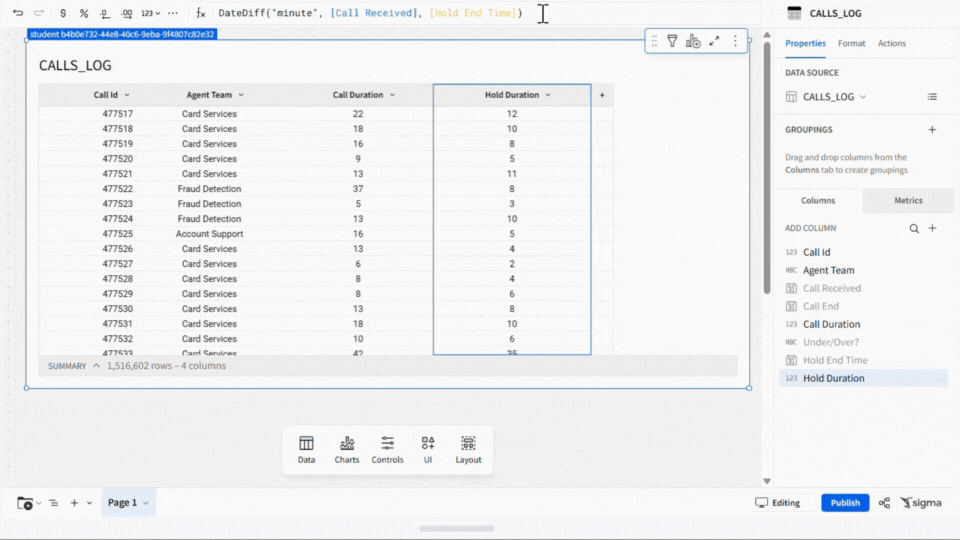The height and width of the screenshot is (540, 960).
Task: Click the student user label tag
Action: pos(122,34)
